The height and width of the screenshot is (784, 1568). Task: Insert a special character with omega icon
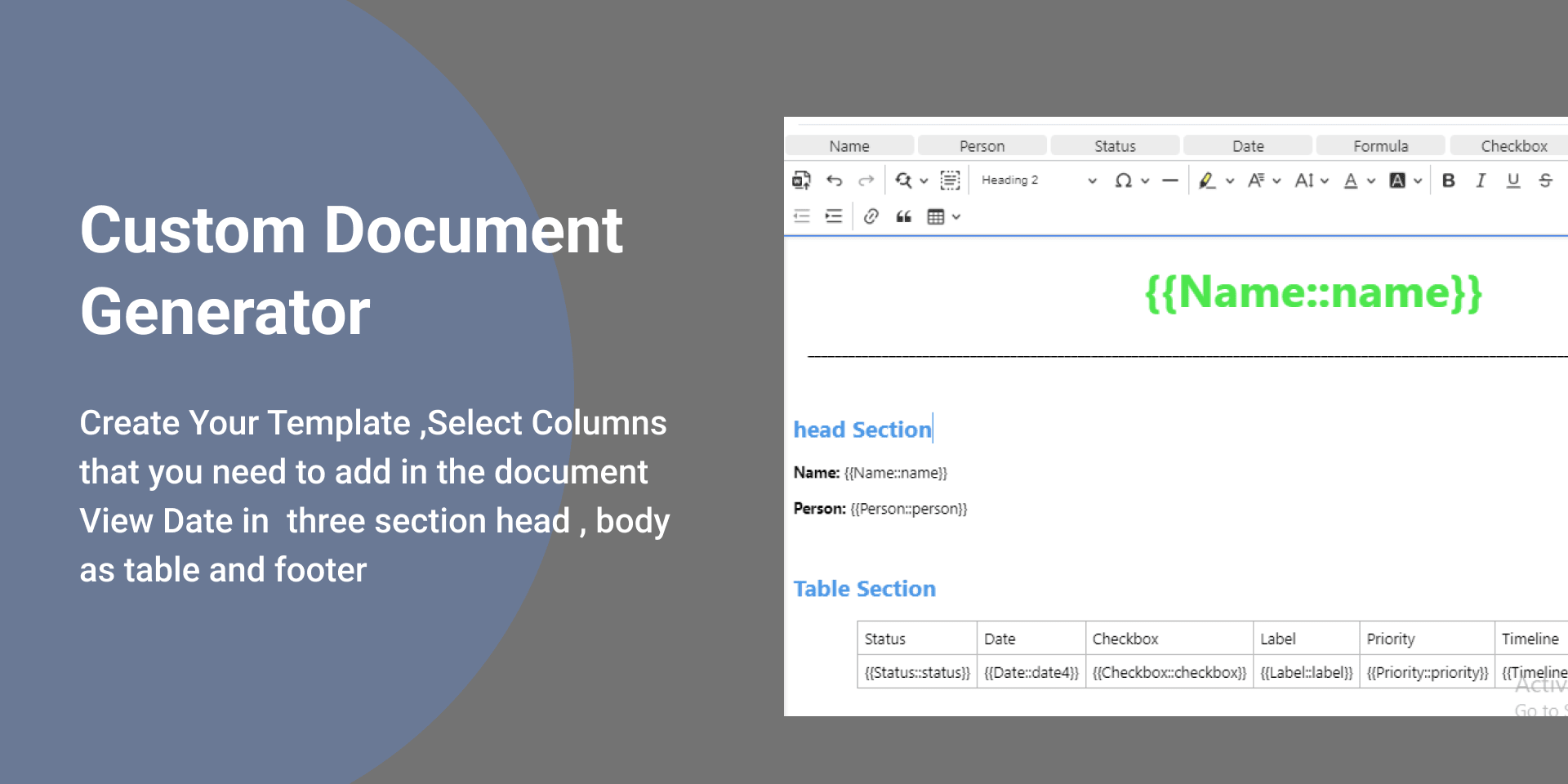click(x=1124, y=180)
